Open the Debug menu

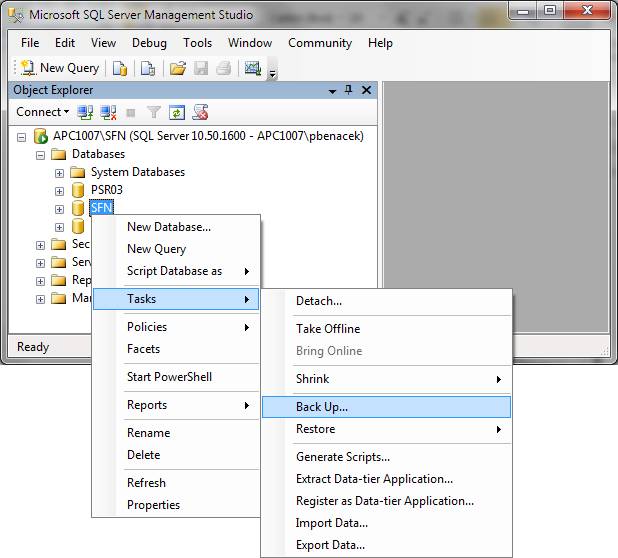tap(149, 43)
